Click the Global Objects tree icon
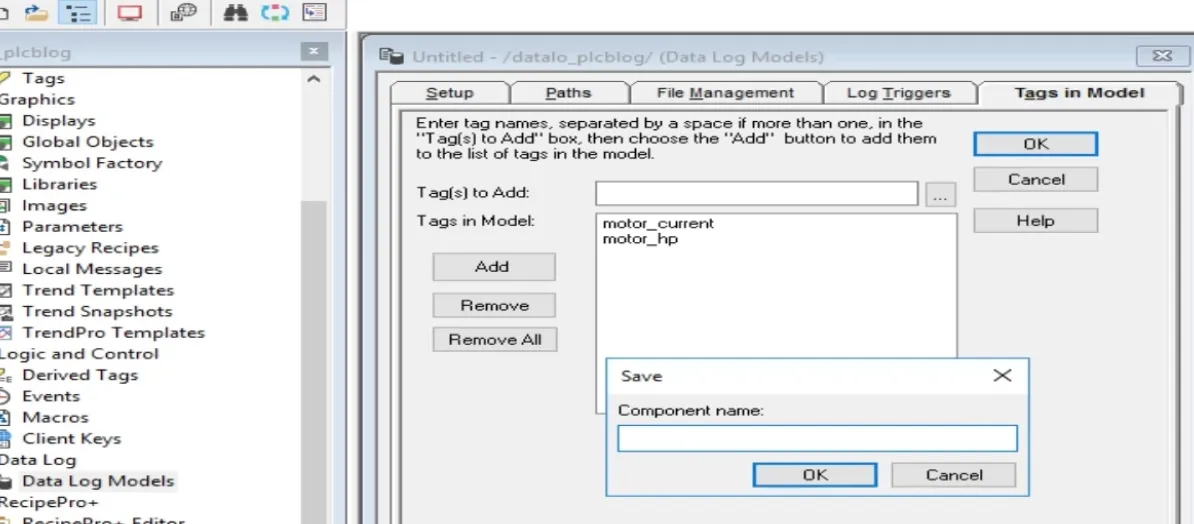Viewport: 1194px width, 524px height. click(x=6, y=142)
